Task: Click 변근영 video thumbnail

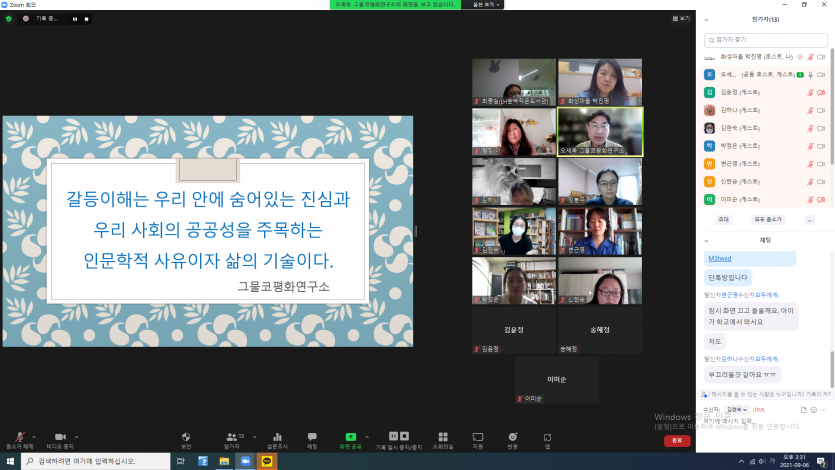Action: [x=600, y=231]
